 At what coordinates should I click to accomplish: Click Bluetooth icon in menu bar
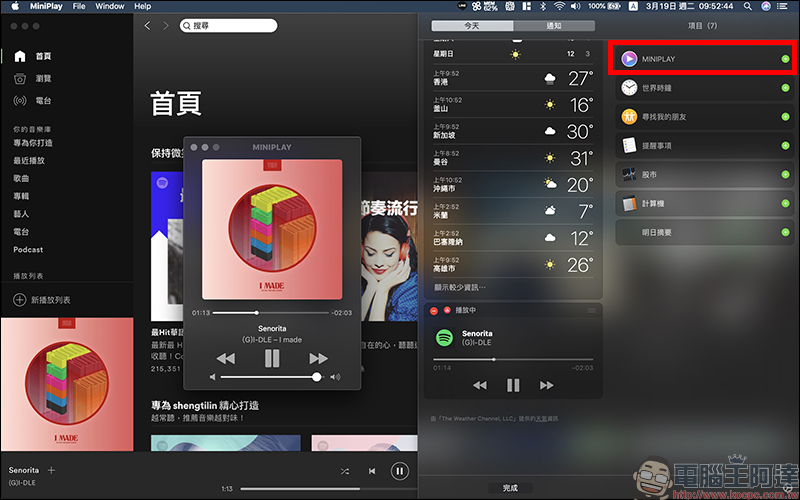click(543, 6)
